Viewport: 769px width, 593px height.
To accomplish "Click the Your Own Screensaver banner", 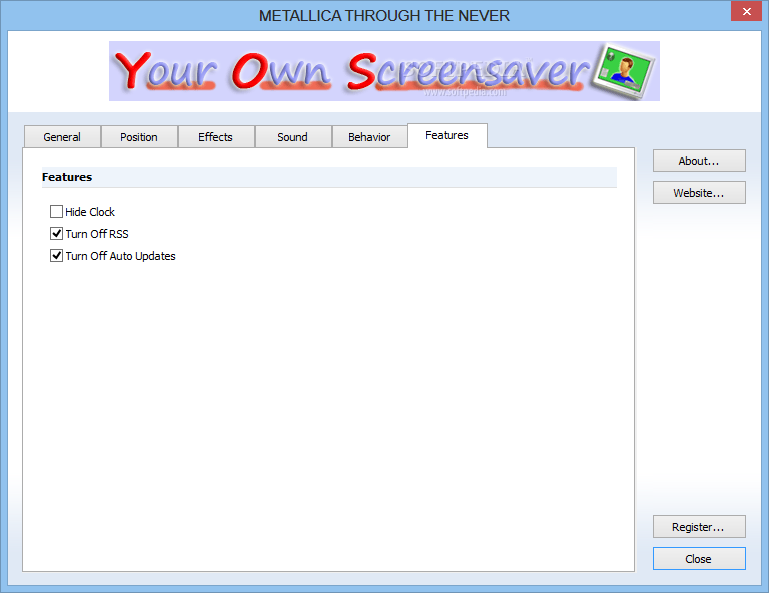I will tap(384, 71).
